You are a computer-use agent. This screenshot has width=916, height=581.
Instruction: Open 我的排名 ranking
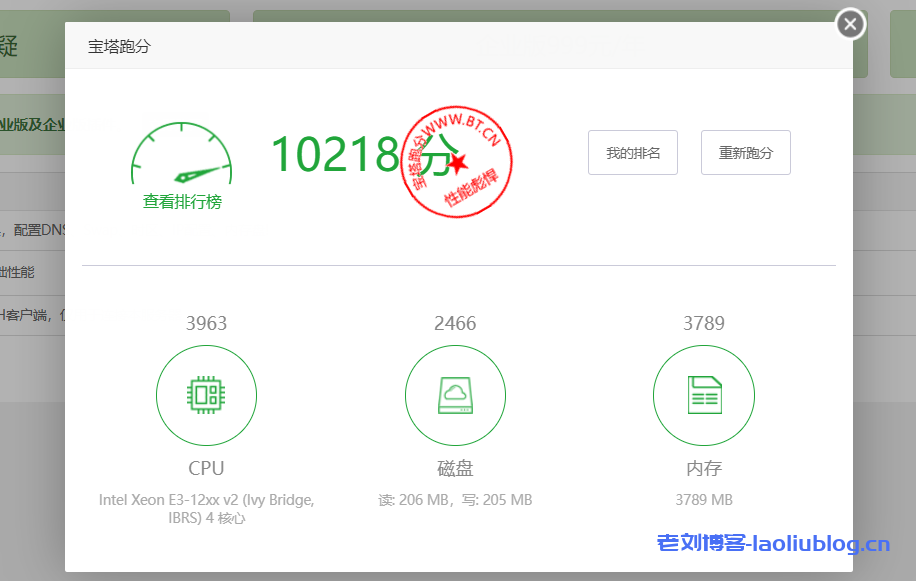click(633, 153)
